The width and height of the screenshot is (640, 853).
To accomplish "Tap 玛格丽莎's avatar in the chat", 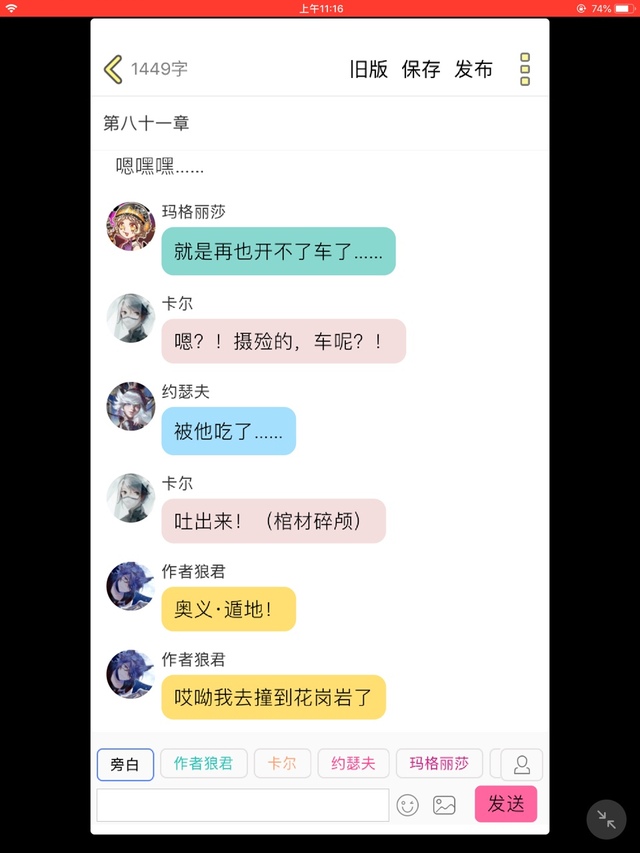I will (131, 226).
